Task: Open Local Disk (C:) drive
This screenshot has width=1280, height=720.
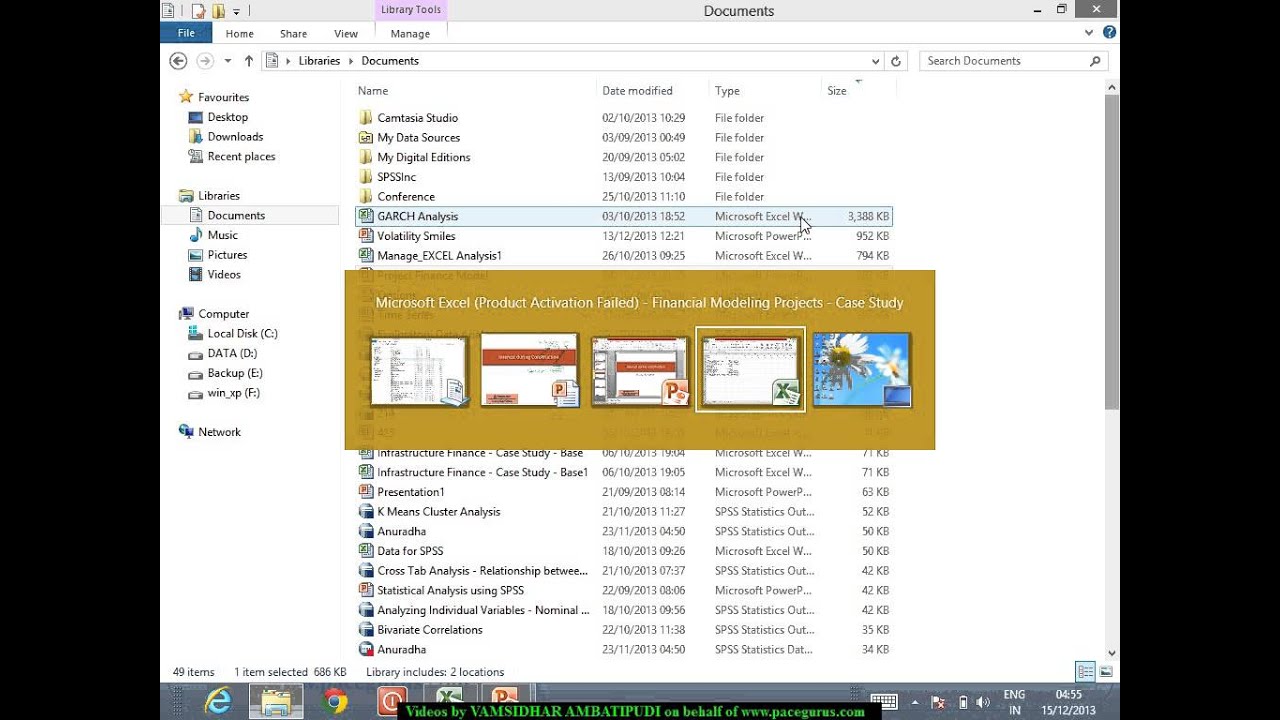Action: coord(242,333)
